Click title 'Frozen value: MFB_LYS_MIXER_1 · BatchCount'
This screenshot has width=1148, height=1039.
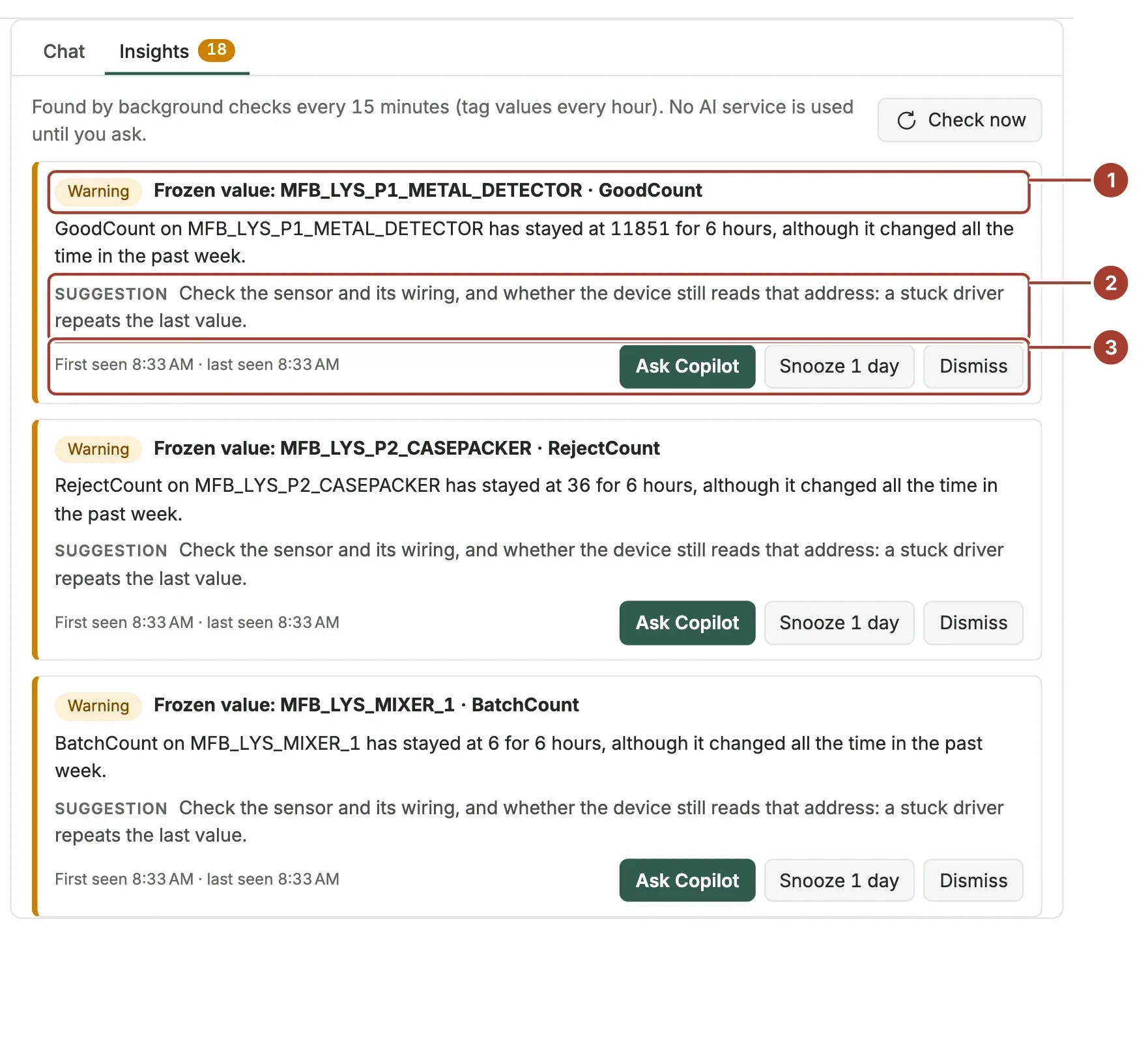pos(366,705)
